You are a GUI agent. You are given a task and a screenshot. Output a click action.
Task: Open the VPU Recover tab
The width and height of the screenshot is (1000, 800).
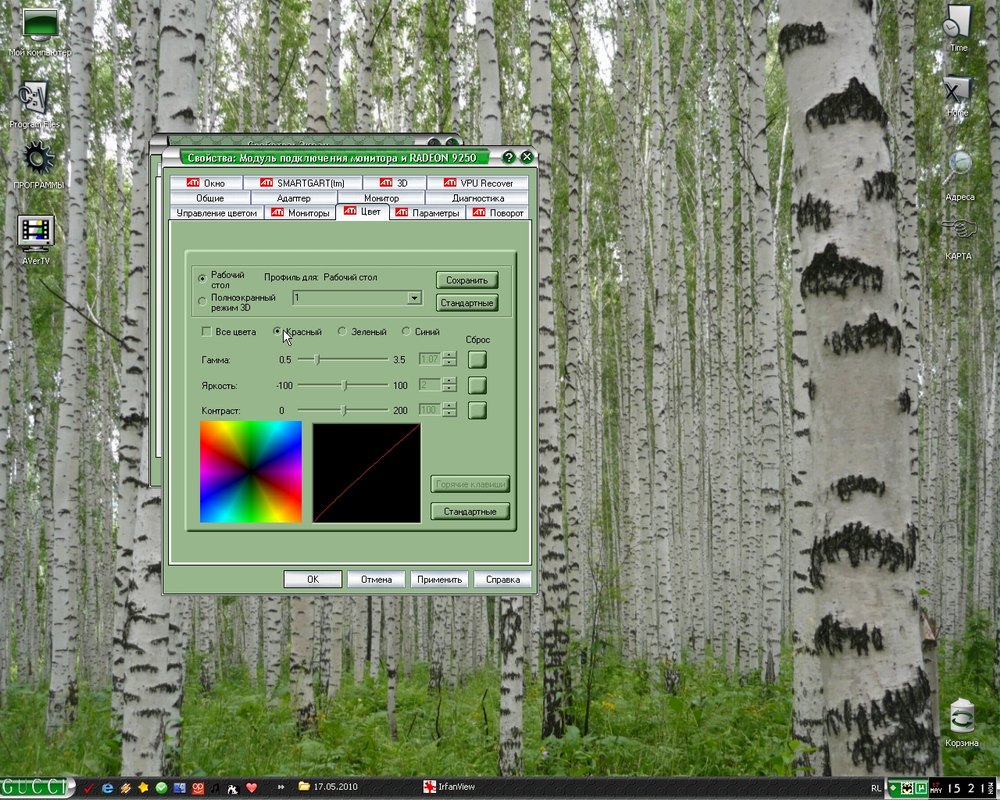coord(478,183)
